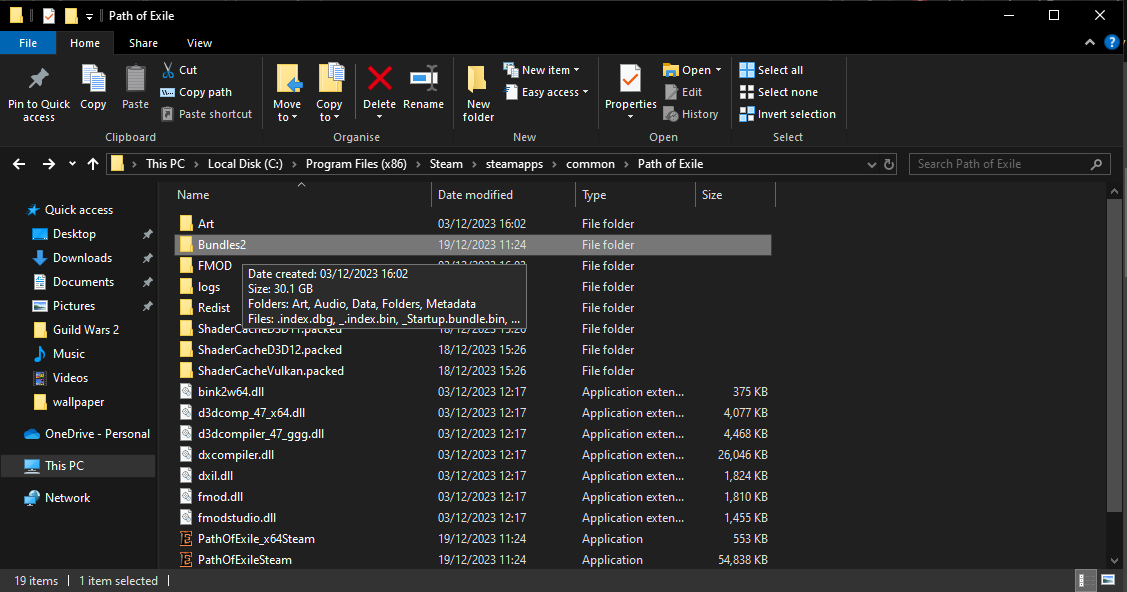Invert selection of files
The height and width of the screenshot is (592, 1127).
[x=788, y=114]
